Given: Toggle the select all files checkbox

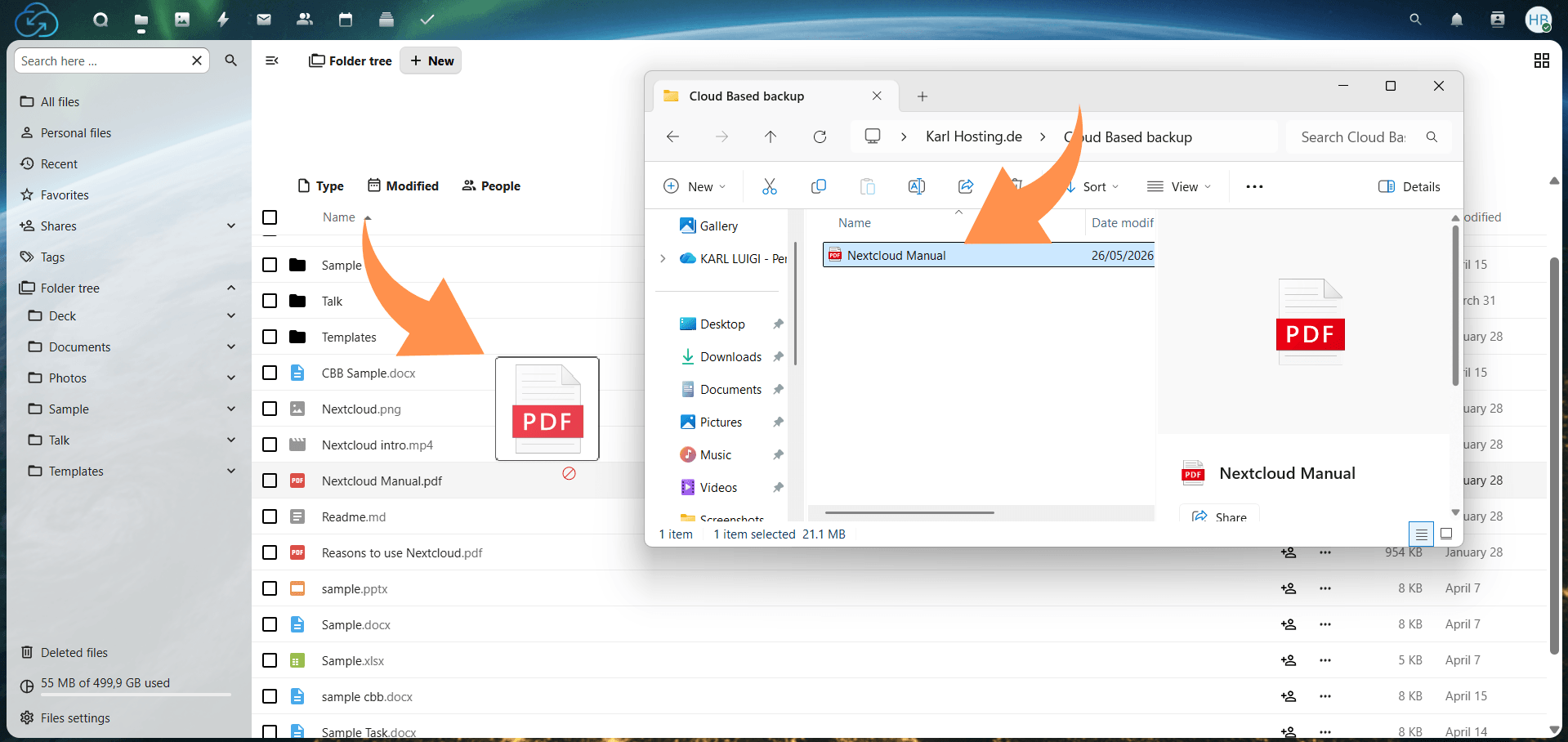Looking at the screenshot, I should click(x=270, y=217).
